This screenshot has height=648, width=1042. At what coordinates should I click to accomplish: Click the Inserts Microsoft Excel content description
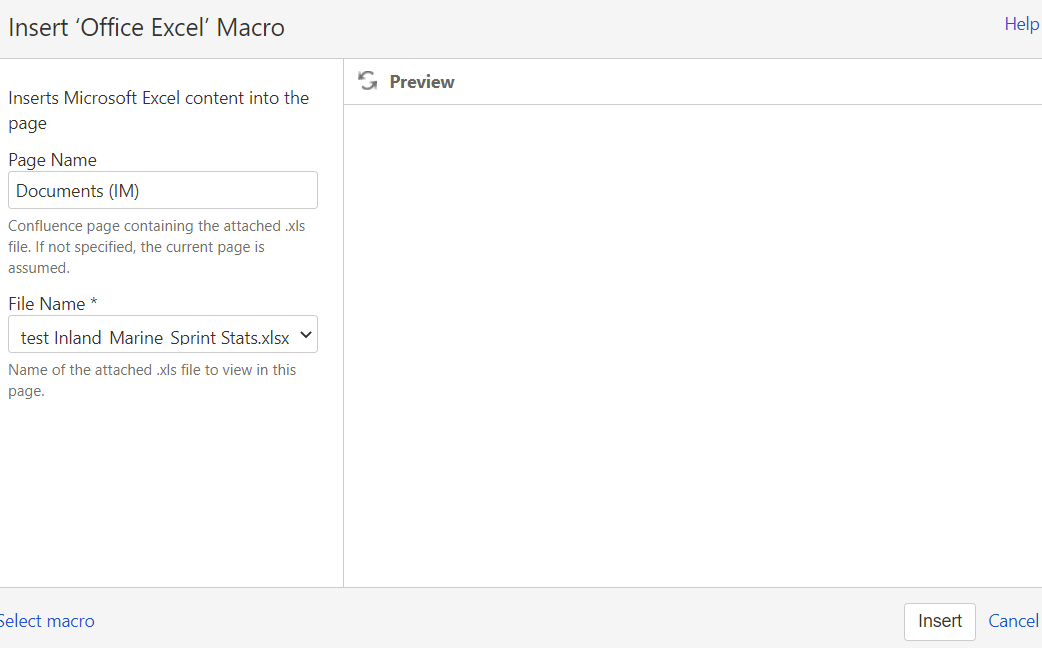tap(158, 110)
